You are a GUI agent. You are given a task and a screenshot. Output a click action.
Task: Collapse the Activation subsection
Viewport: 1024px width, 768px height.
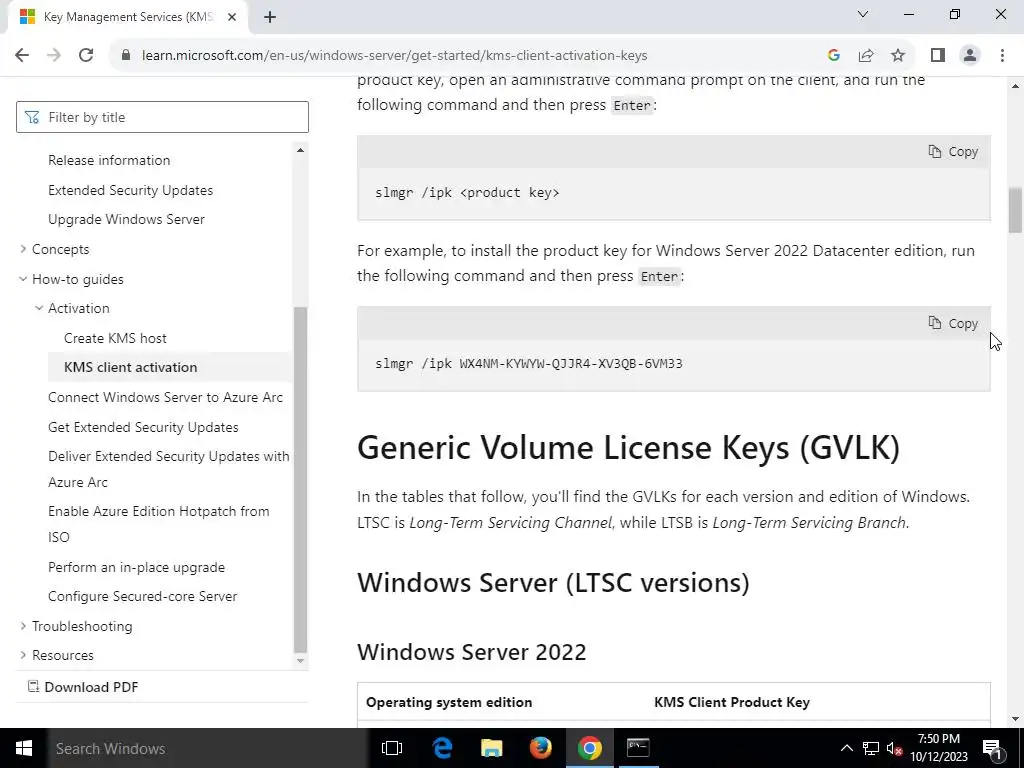click(78, 308)
